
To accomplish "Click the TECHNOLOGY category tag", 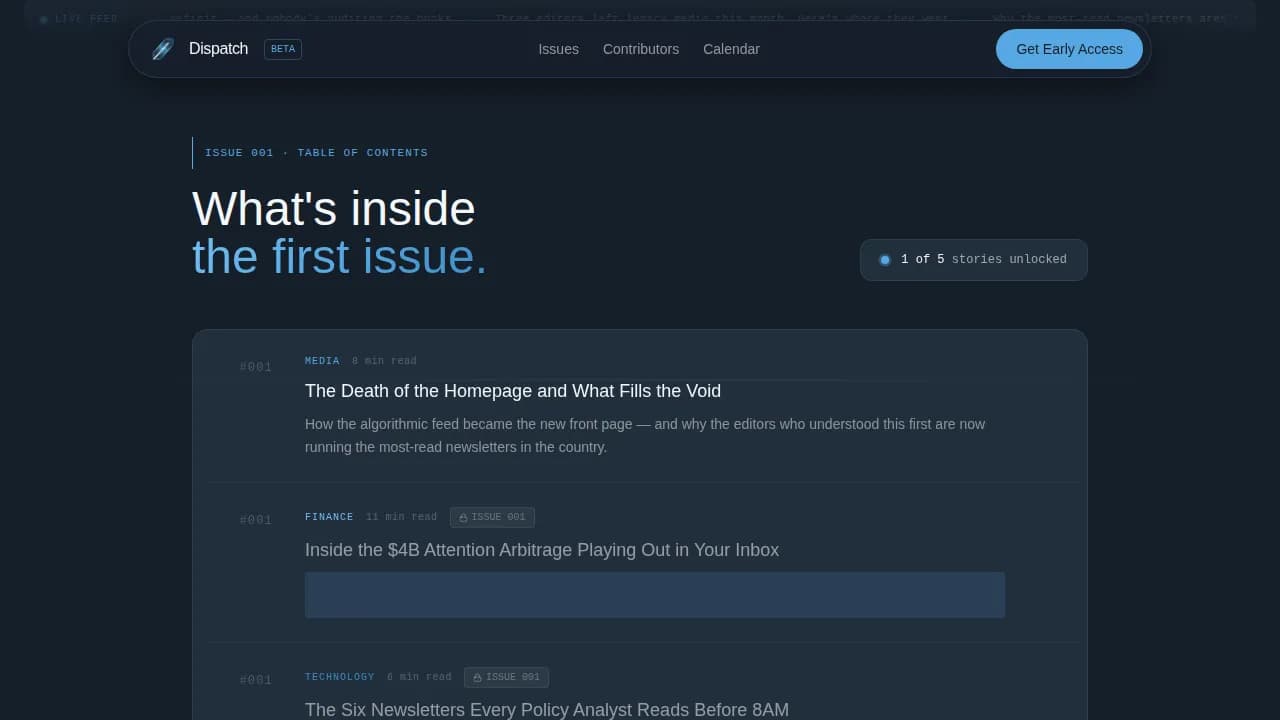I will pyautogui.click(x=340, y=677).
